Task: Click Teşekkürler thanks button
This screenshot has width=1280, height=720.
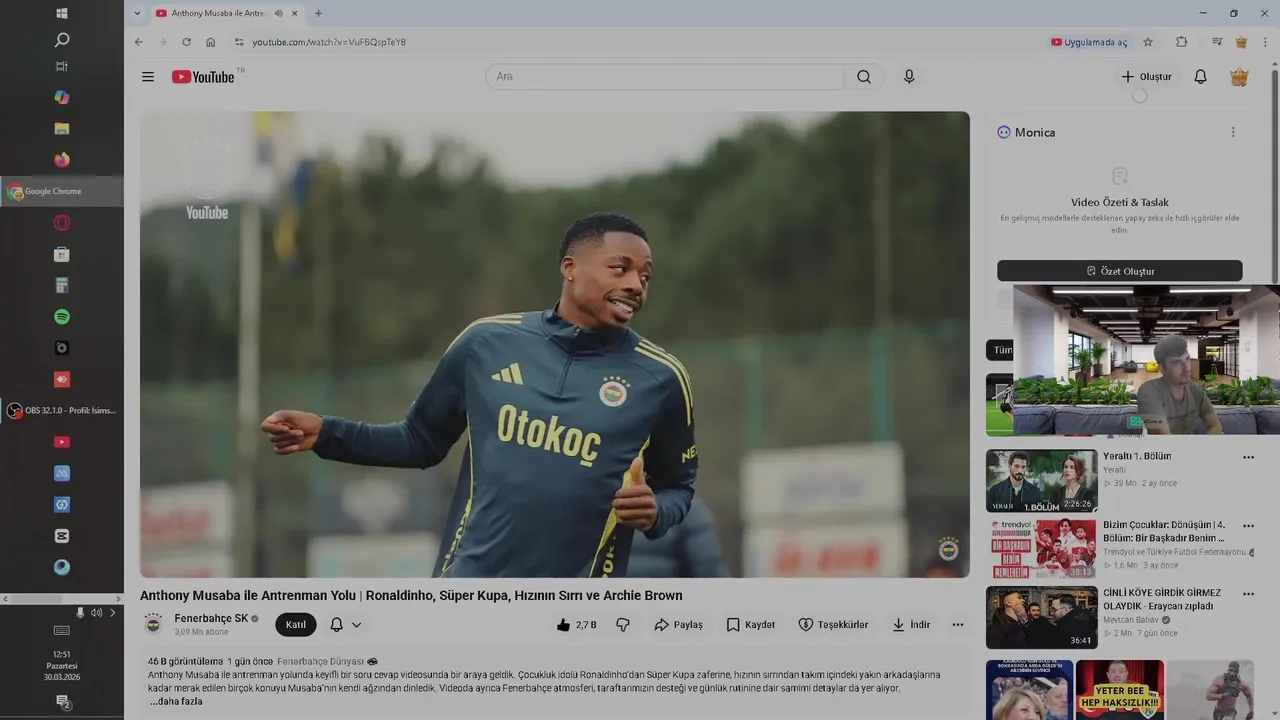Action: 834,625
